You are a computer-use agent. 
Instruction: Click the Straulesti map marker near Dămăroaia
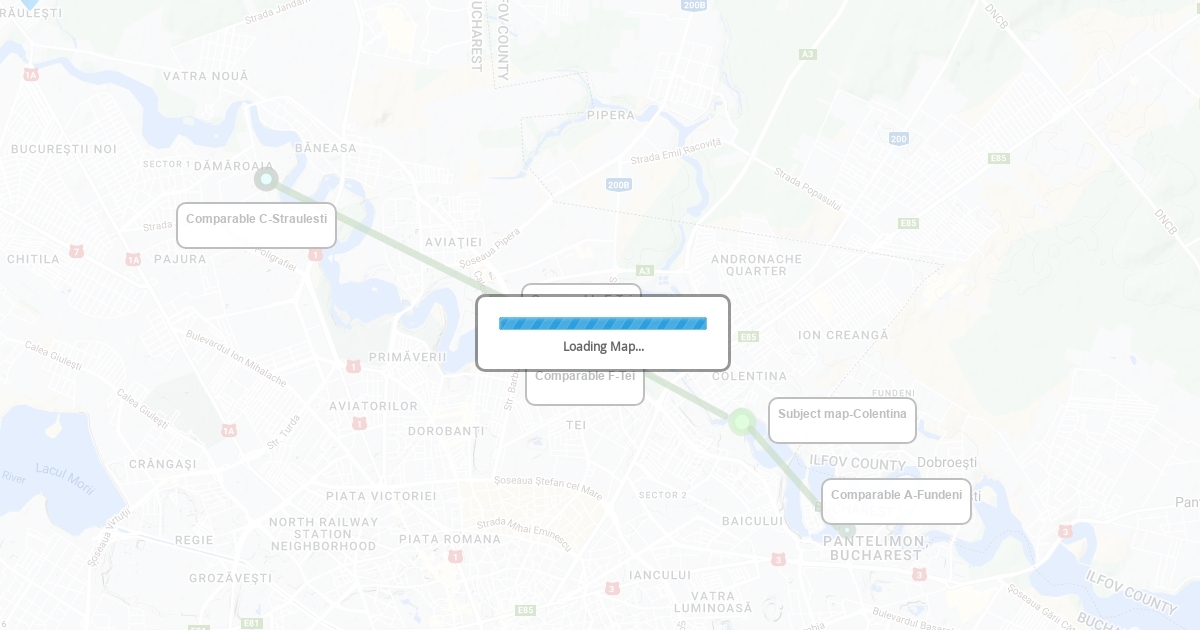tap(266, 179)
